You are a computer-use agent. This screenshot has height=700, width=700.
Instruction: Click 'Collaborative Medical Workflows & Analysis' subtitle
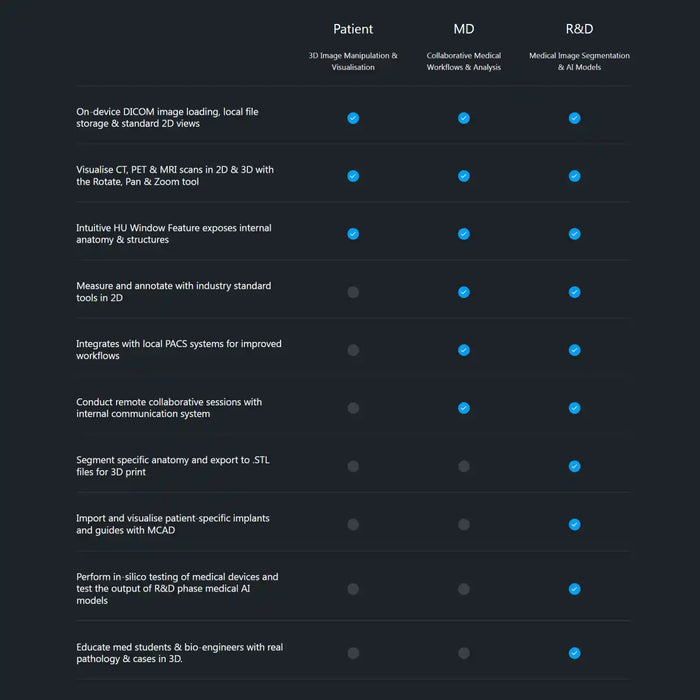(x=464, y=61)
